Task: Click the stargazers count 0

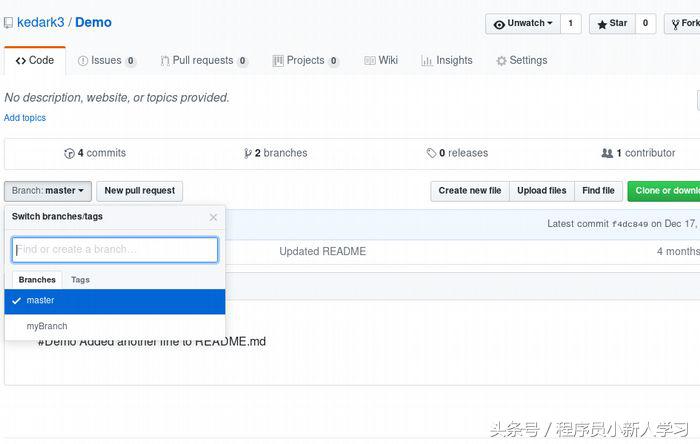Action: pyautogui.click(x=645, y=24)
